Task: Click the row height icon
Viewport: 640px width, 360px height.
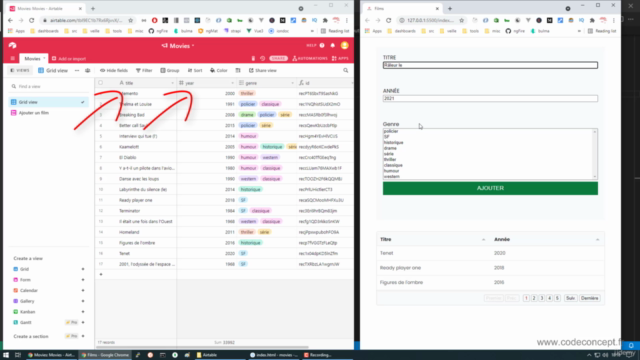Action: click(238, 70)
